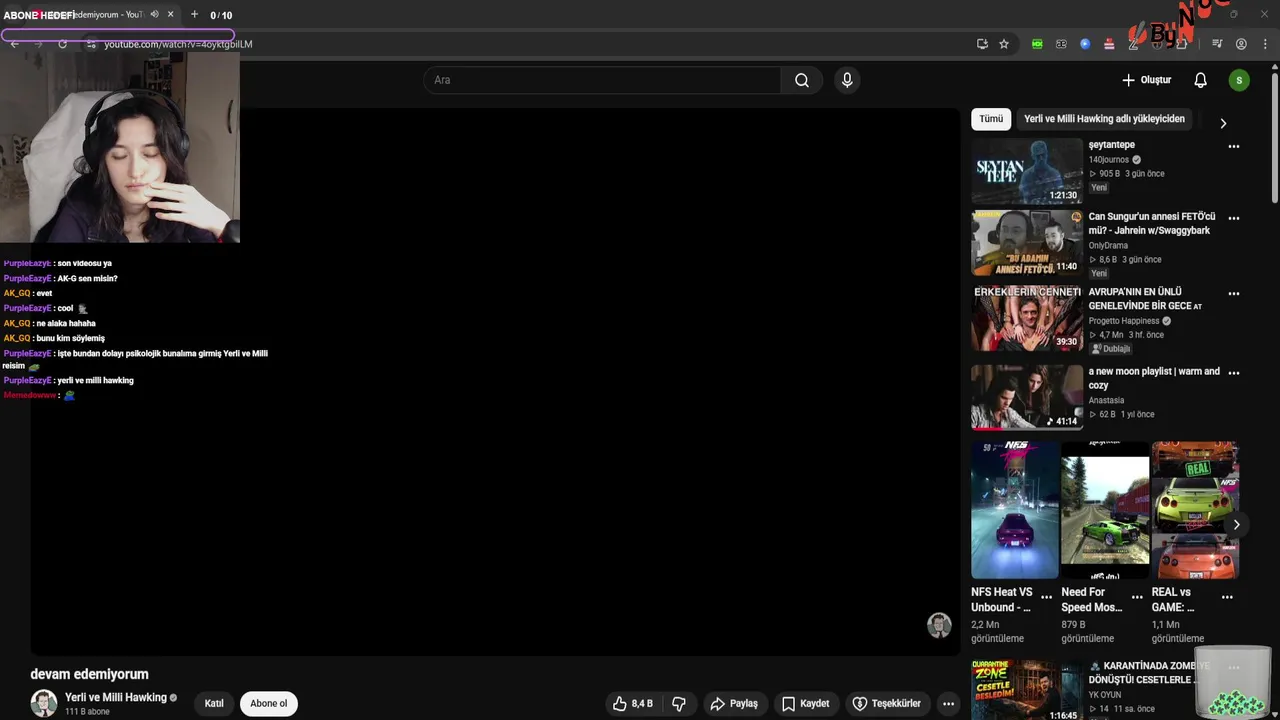This screenshot has height=720, width=1280.
Task: Bookmark this page with the star icon
Action: click(x=1004, y=44)
